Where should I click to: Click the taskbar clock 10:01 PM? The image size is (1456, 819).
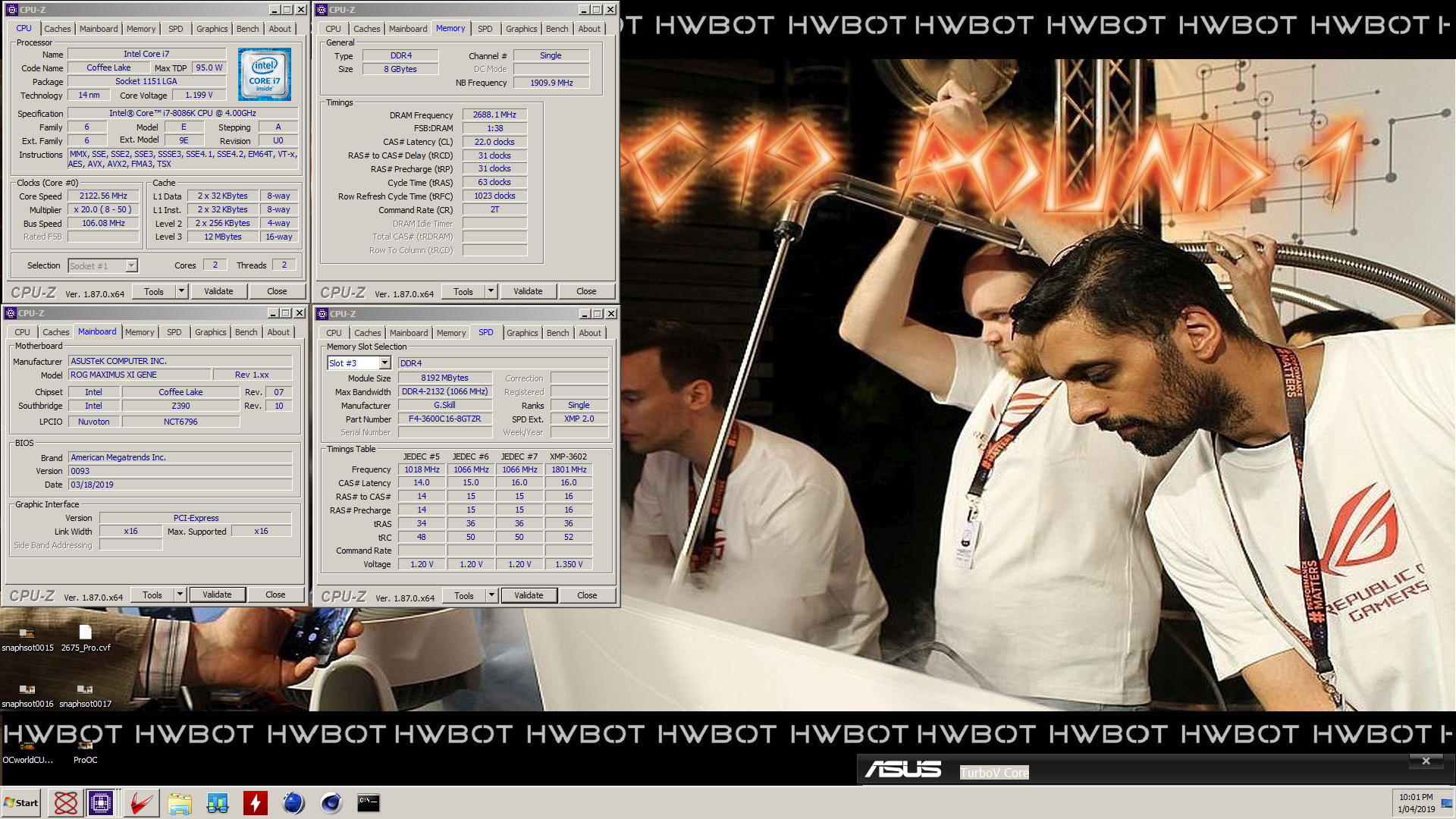pyautogui.click(x=1416, y=797)
